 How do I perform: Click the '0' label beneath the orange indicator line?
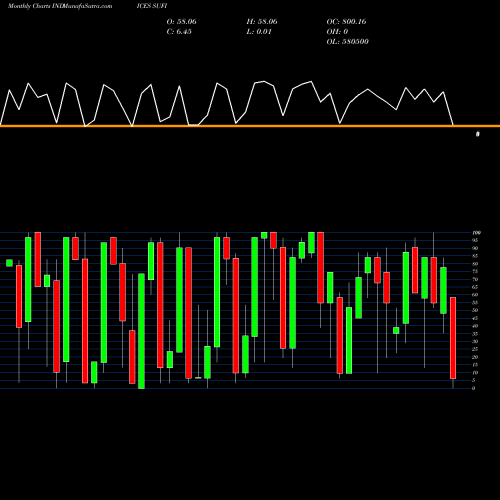(x=478, y=134)
